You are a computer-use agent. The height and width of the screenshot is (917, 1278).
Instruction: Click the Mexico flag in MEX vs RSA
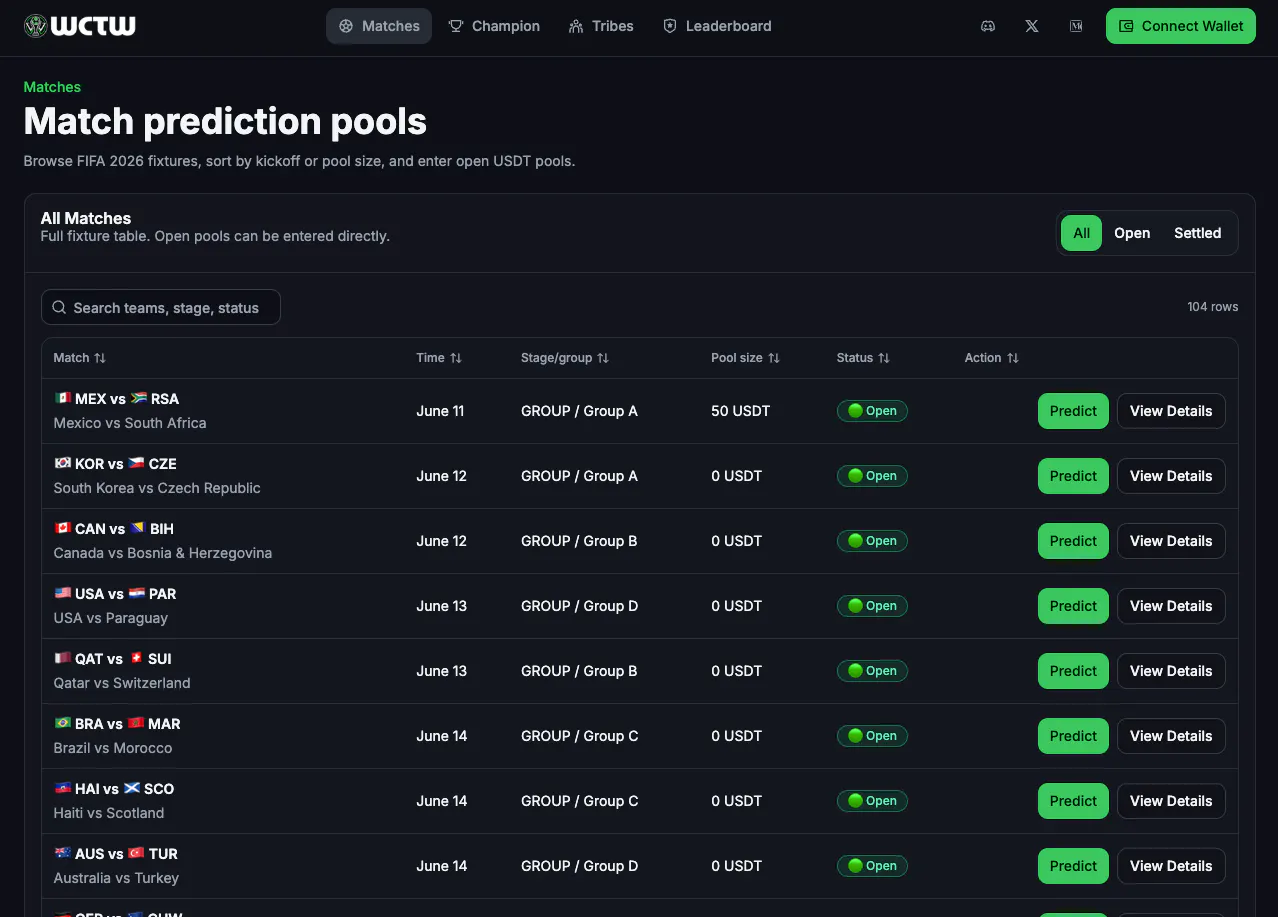[x=63, y=398]
